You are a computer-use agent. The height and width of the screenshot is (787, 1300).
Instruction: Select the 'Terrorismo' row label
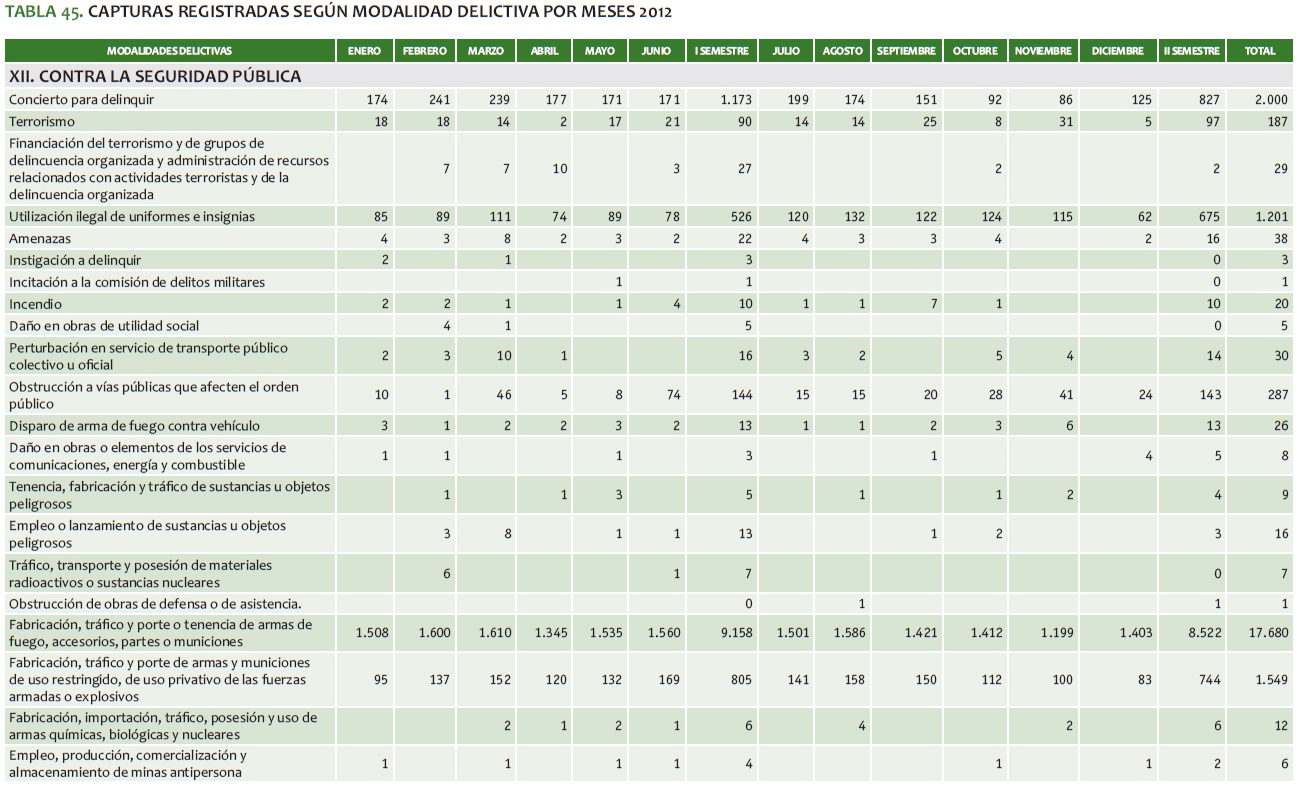click(x=42, y=121)
